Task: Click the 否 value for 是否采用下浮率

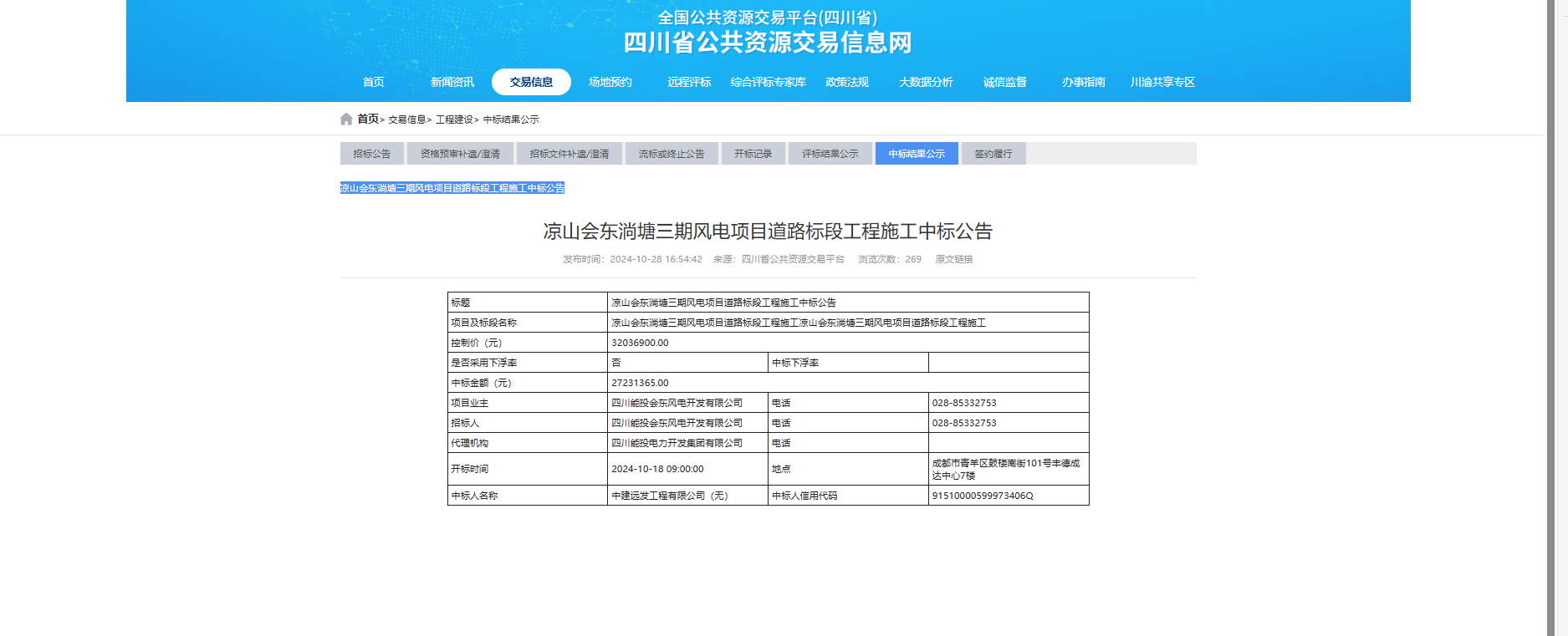Action: tap(616, 363)
